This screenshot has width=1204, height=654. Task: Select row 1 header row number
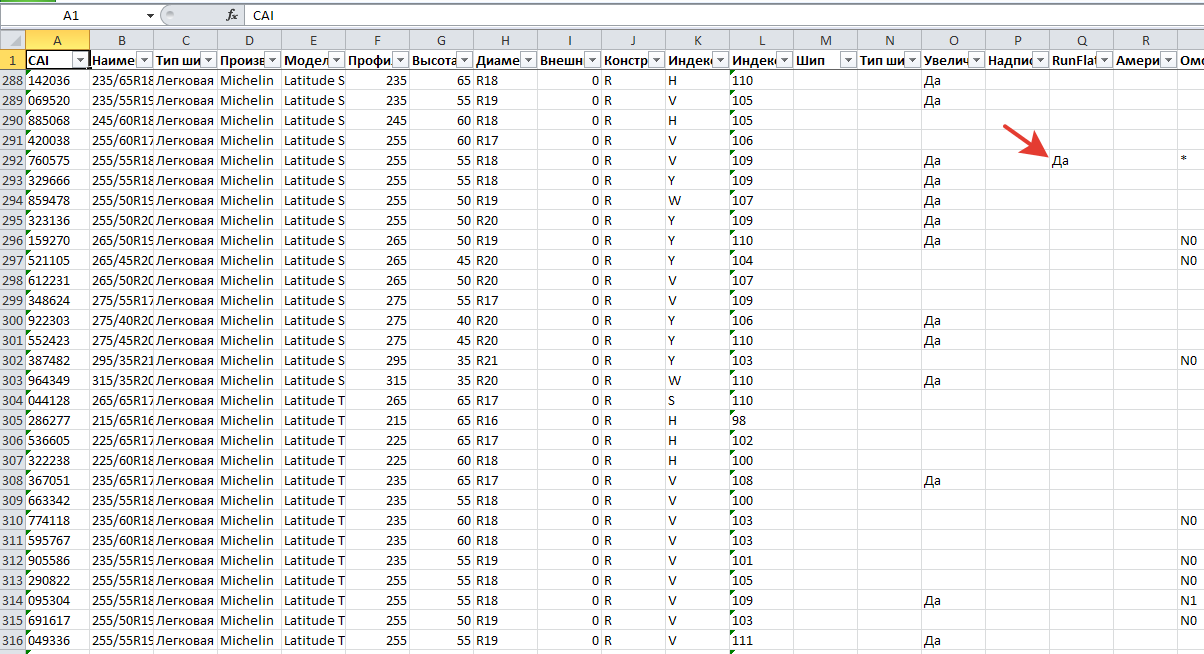[x=12, y=60]
